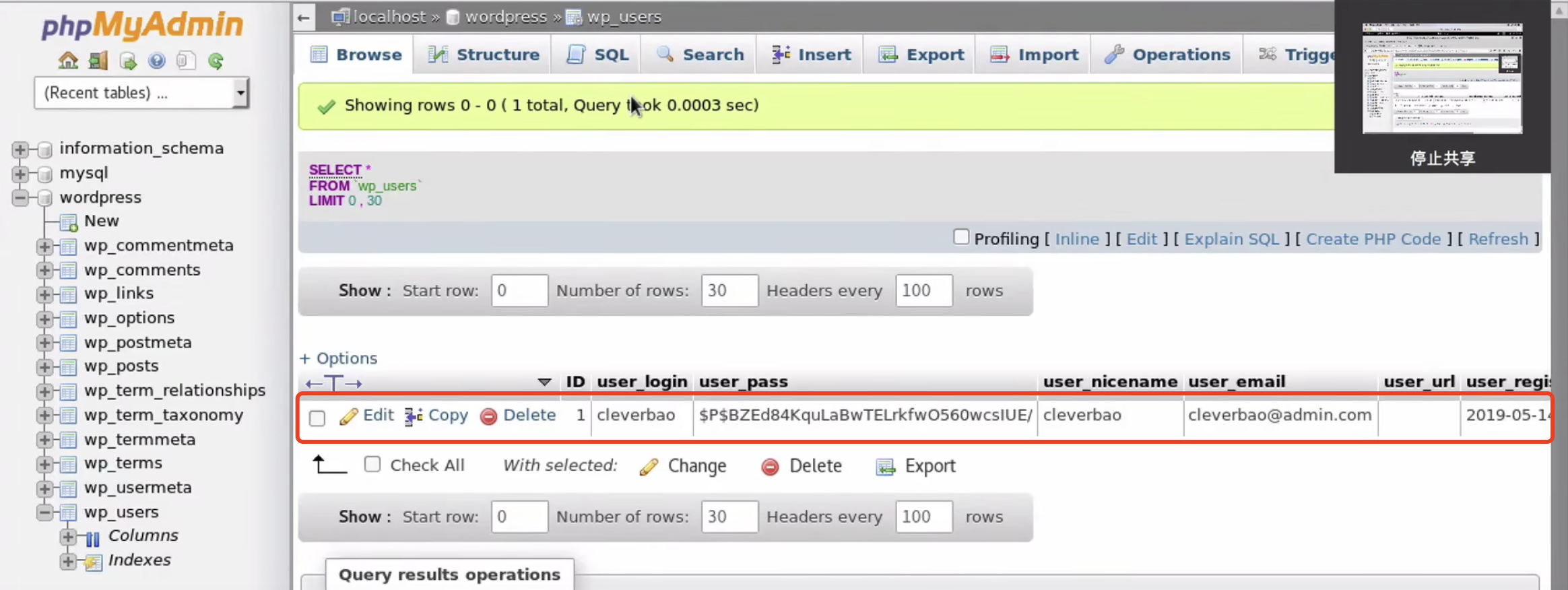Click the wp_posts table icon

coord(69,367)
